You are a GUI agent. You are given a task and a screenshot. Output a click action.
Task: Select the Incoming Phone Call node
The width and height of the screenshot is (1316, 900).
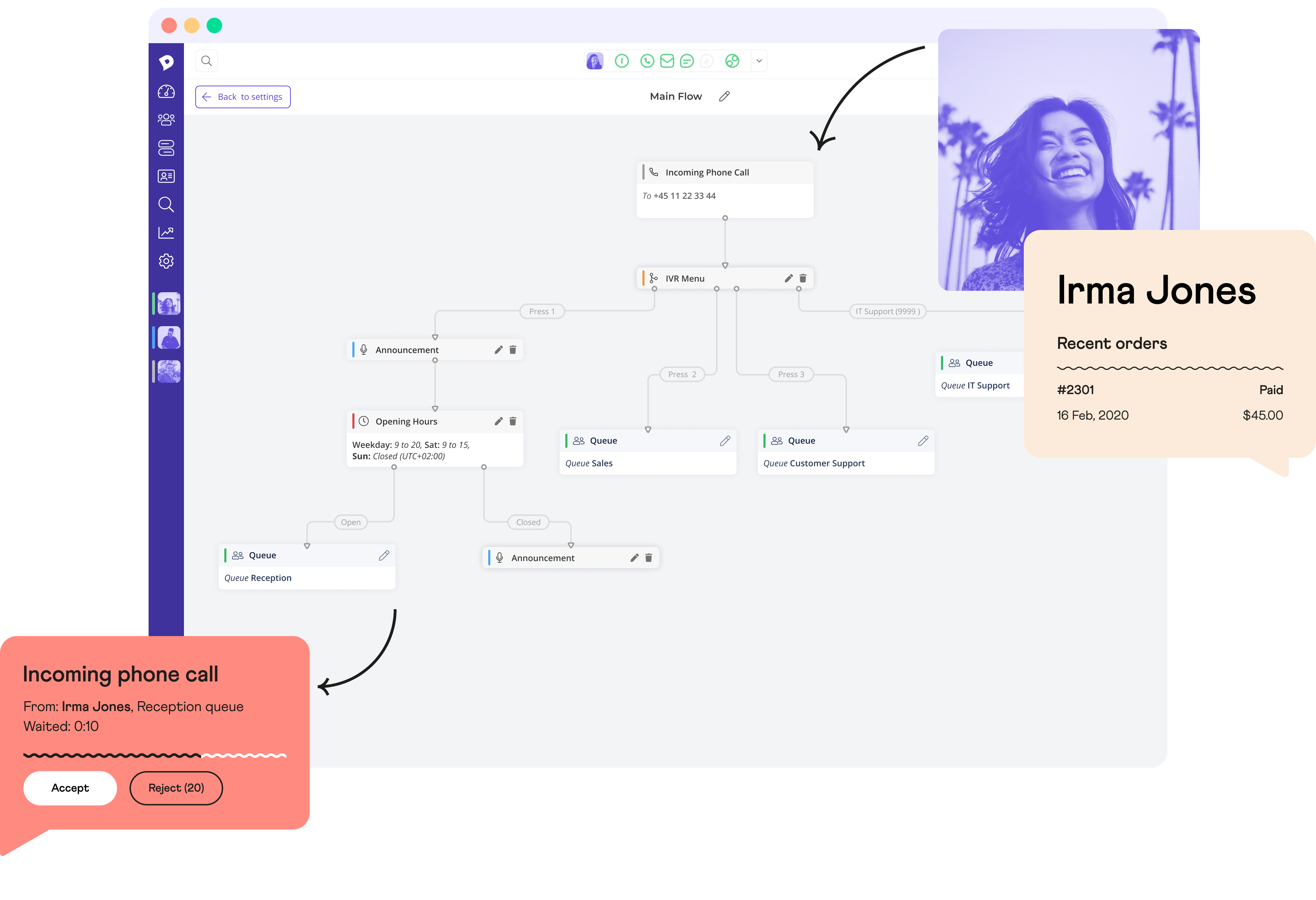[725, 189]
